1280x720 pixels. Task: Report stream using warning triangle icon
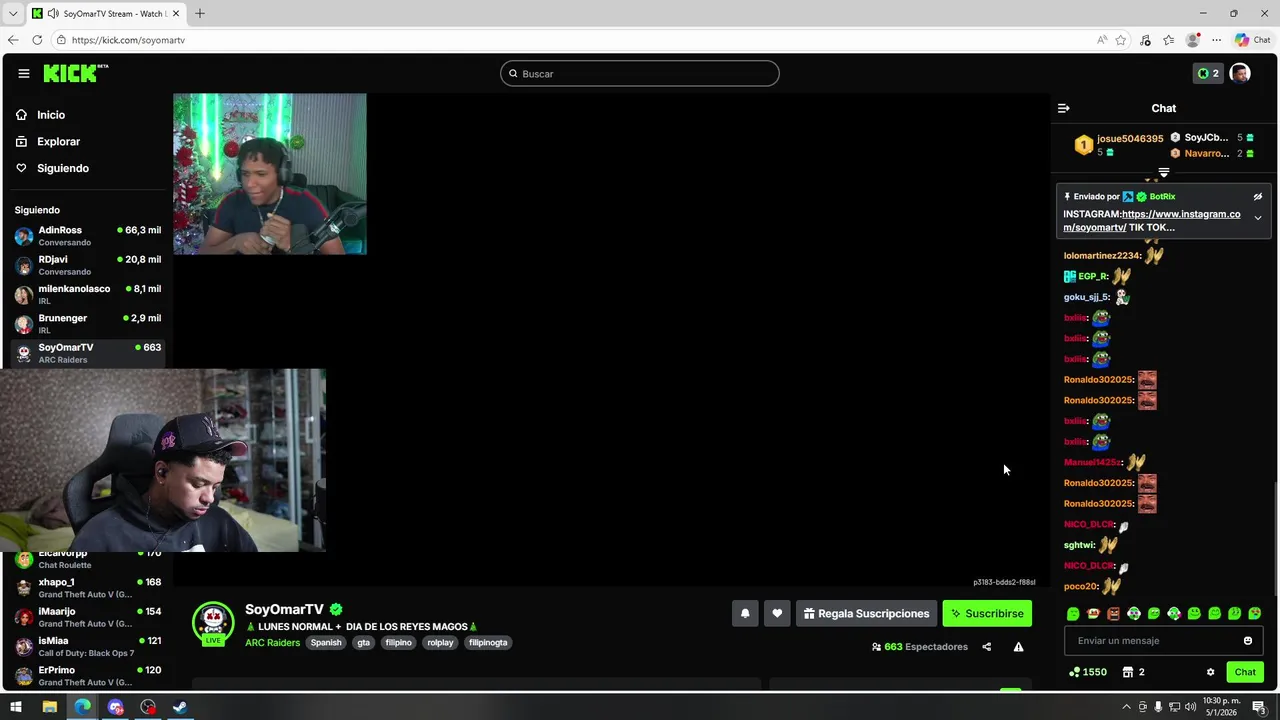coord(1018,647)
